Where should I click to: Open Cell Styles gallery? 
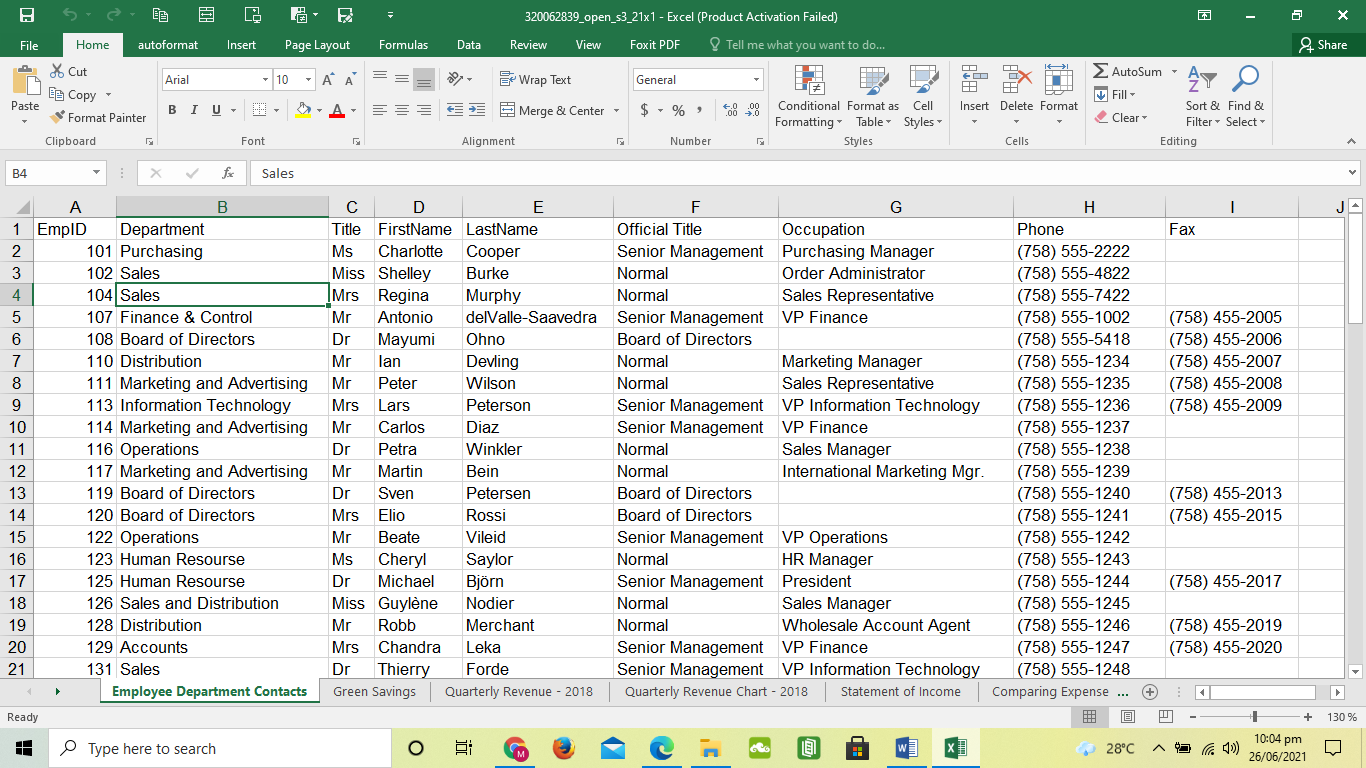point(922,97)
